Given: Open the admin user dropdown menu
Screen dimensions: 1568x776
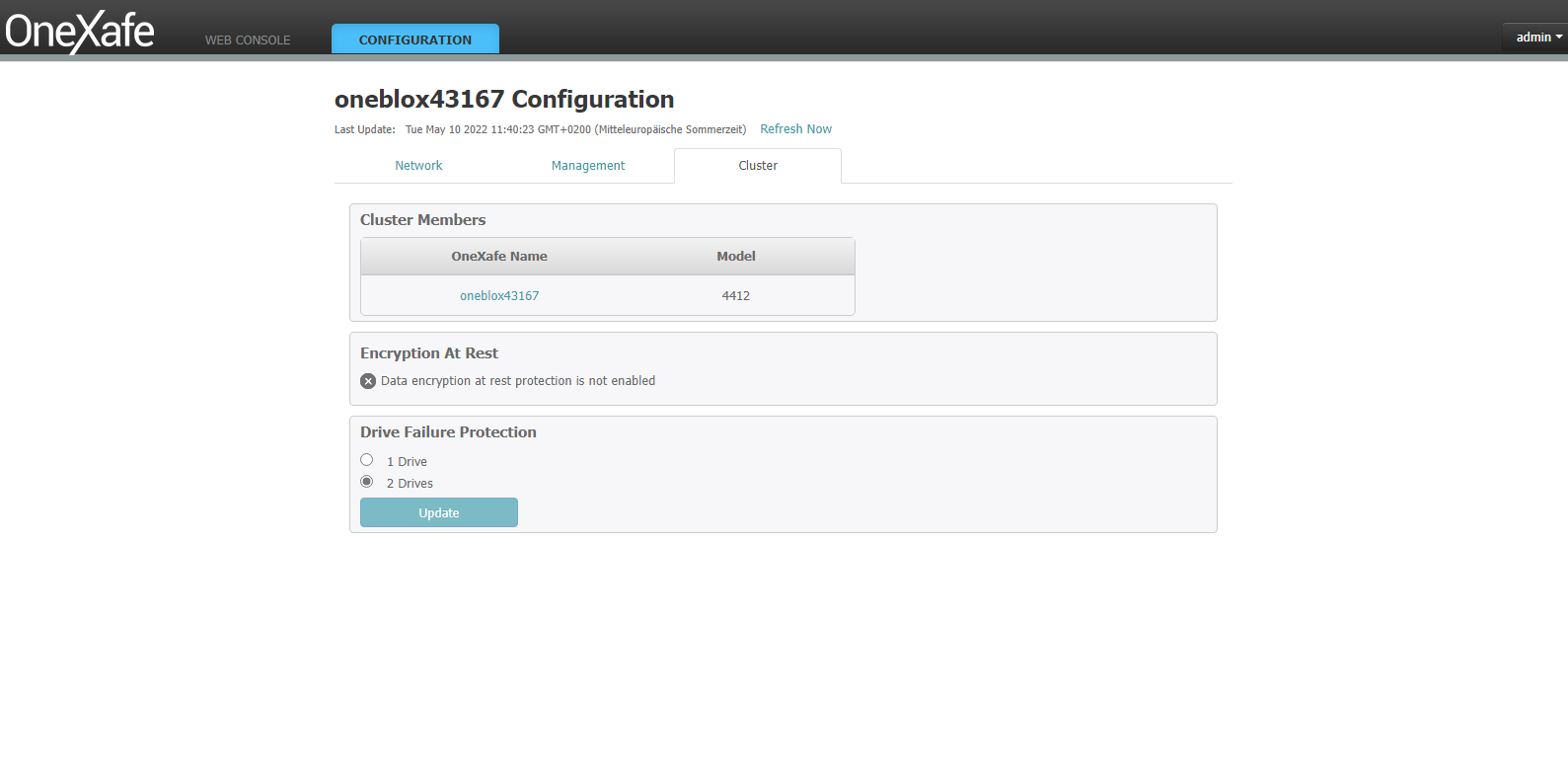Looking at the screenshot, I should tap(1532, 38).
